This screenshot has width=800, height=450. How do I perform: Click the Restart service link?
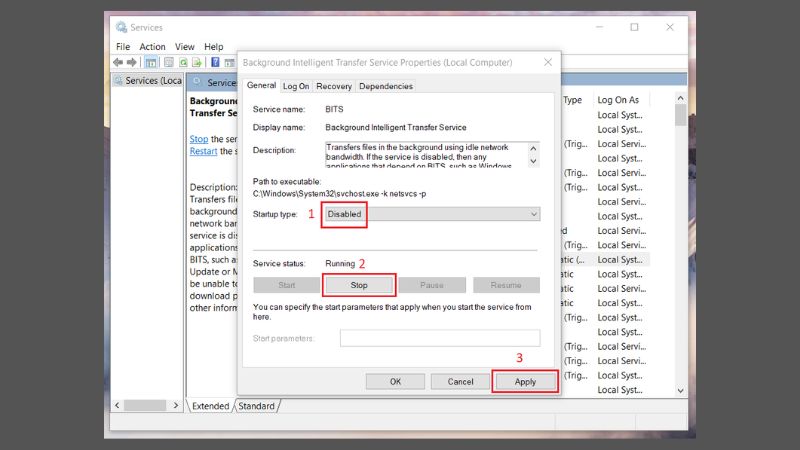(203, 151)
